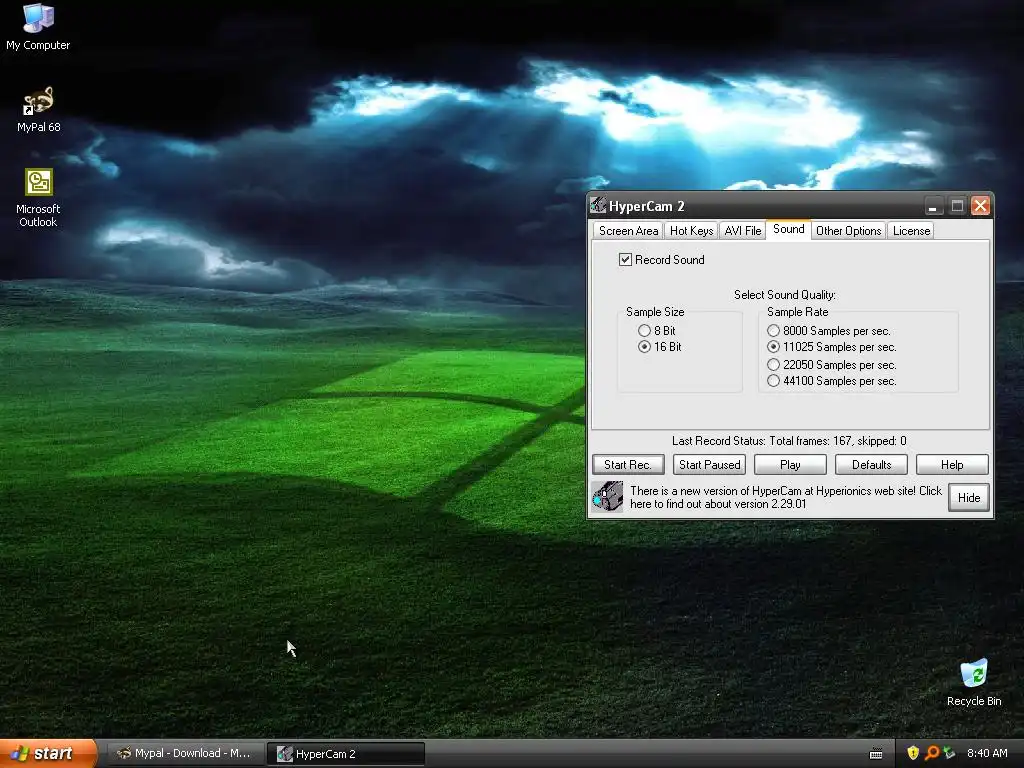The height and width of the screenshot is (768, 1024).
Task: Click the Select Sound Quality label
Action: (x=784, y=295)
